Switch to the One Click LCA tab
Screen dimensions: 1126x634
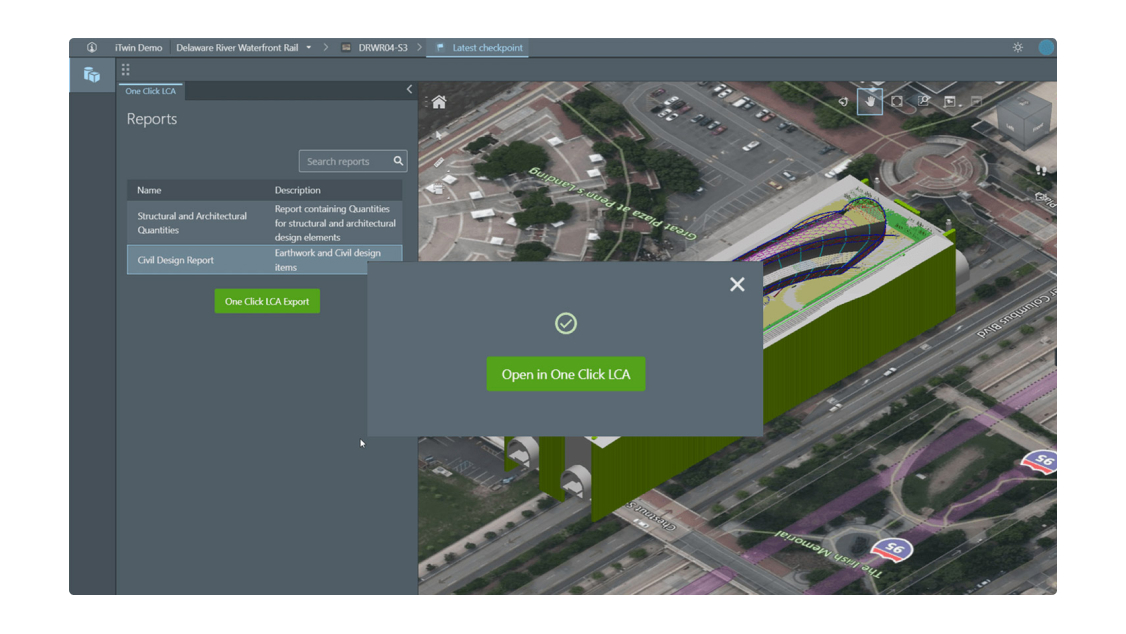tap(151, 91)
